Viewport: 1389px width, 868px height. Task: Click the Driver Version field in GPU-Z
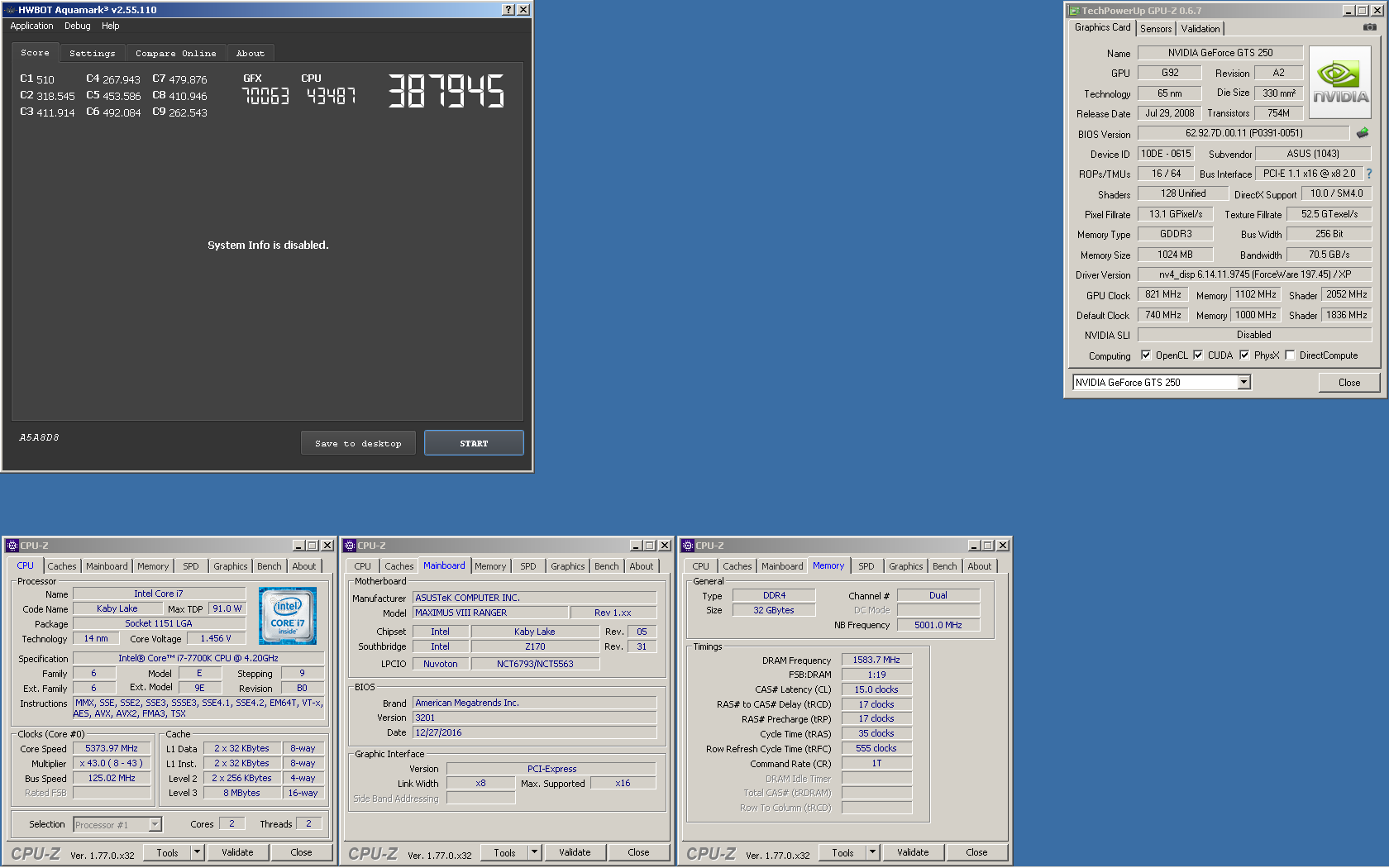(1254, 274)
